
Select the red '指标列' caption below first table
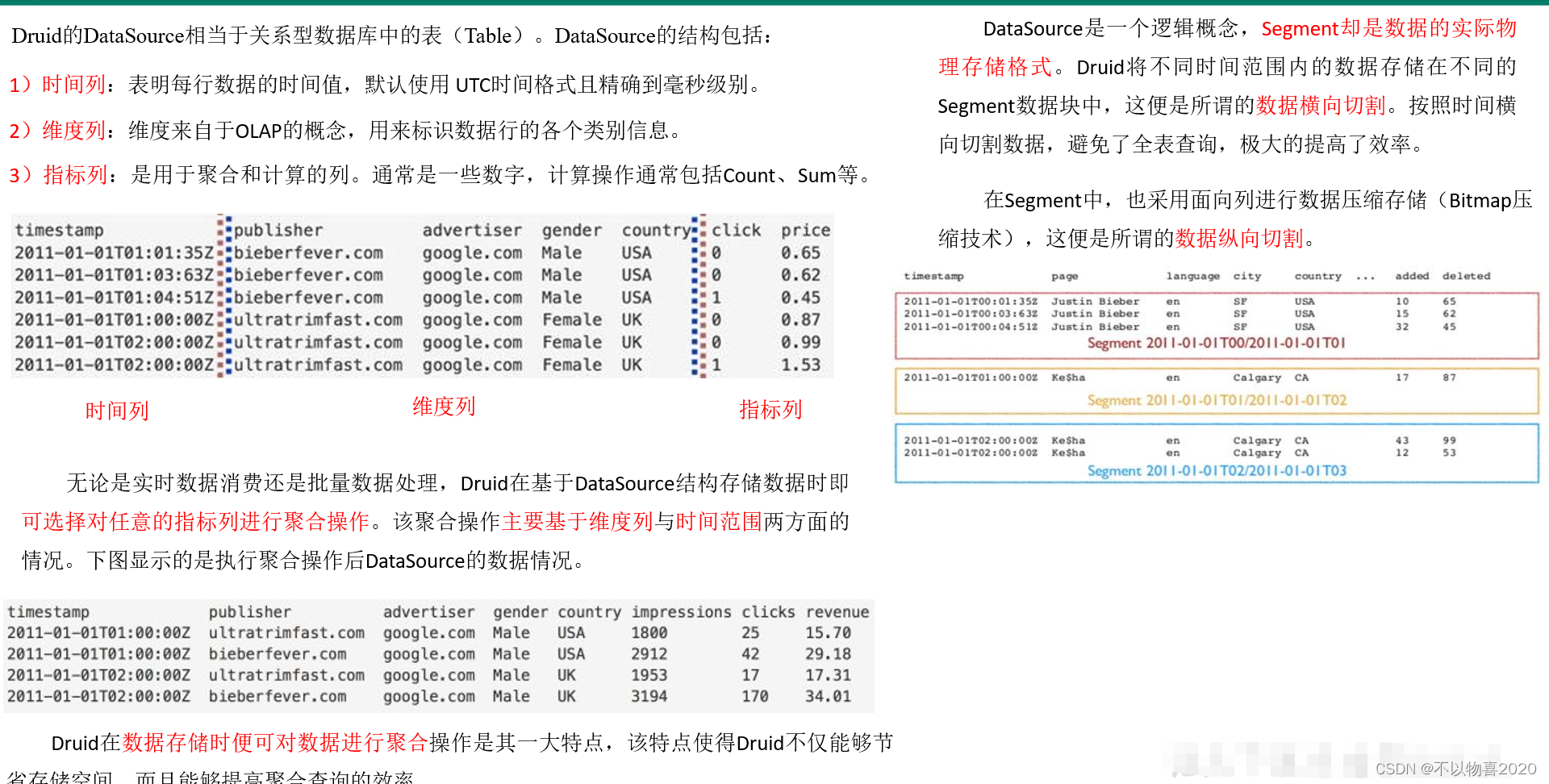pyautogui.click(x=770, y=410)
